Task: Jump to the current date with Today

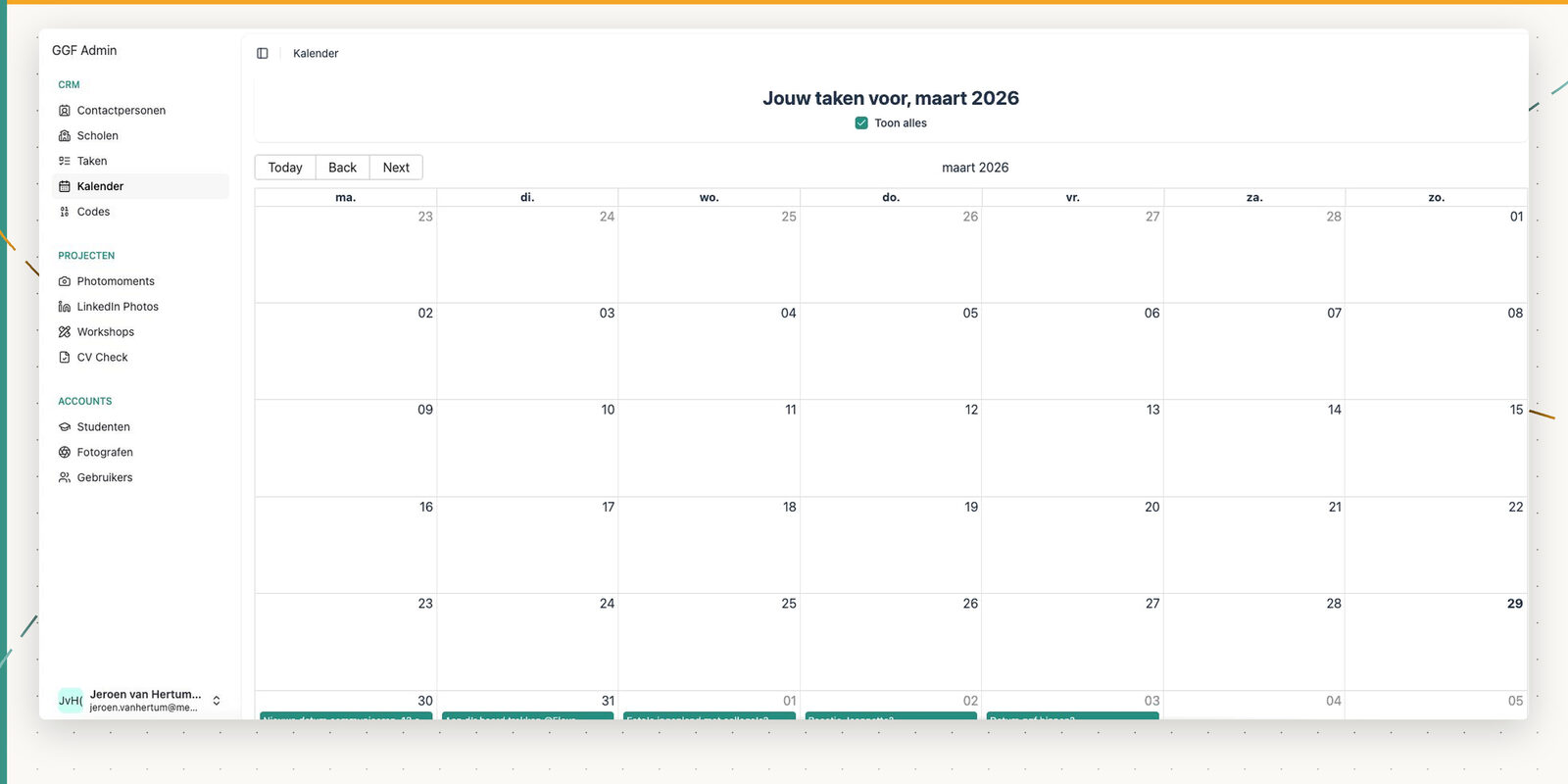Action: coord(285,168)
